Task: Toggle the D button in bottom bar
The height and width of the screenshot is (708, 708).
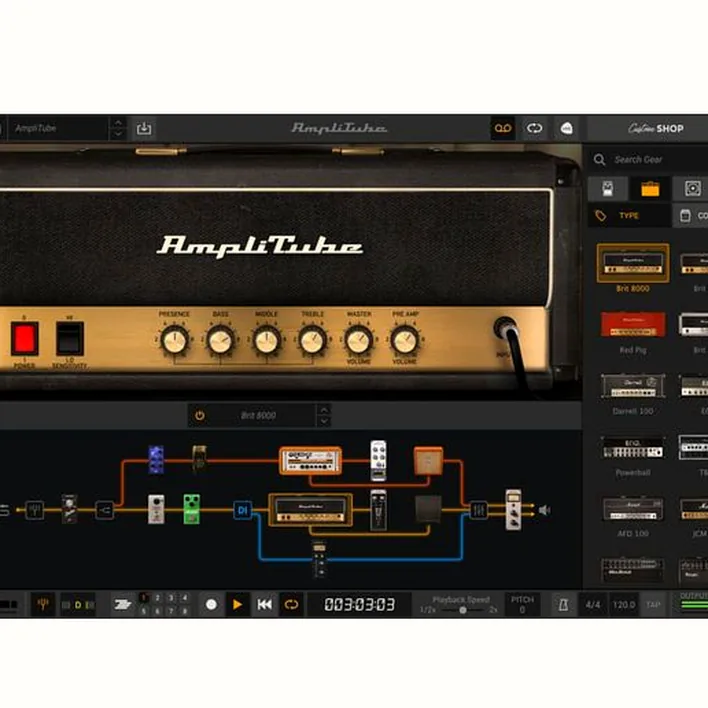Action: tap(78, 605)
